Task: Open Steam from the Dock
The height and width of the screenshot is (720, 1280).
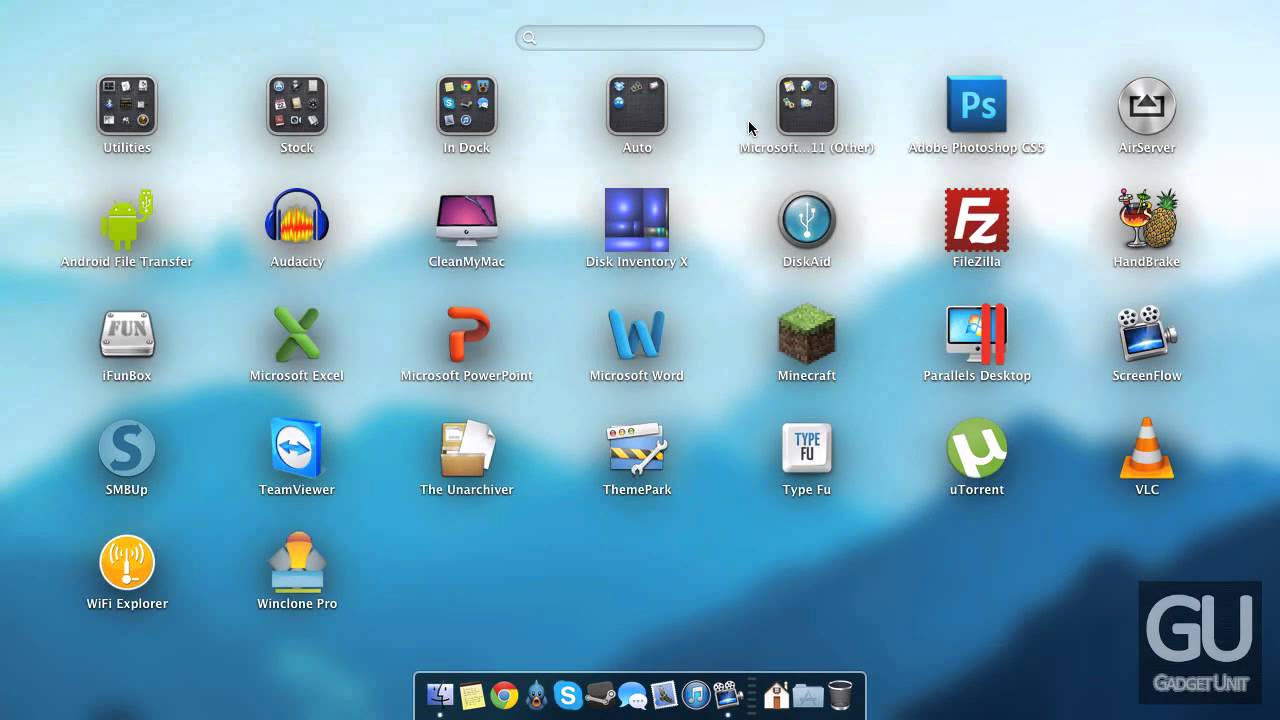Action: point(600,695)
